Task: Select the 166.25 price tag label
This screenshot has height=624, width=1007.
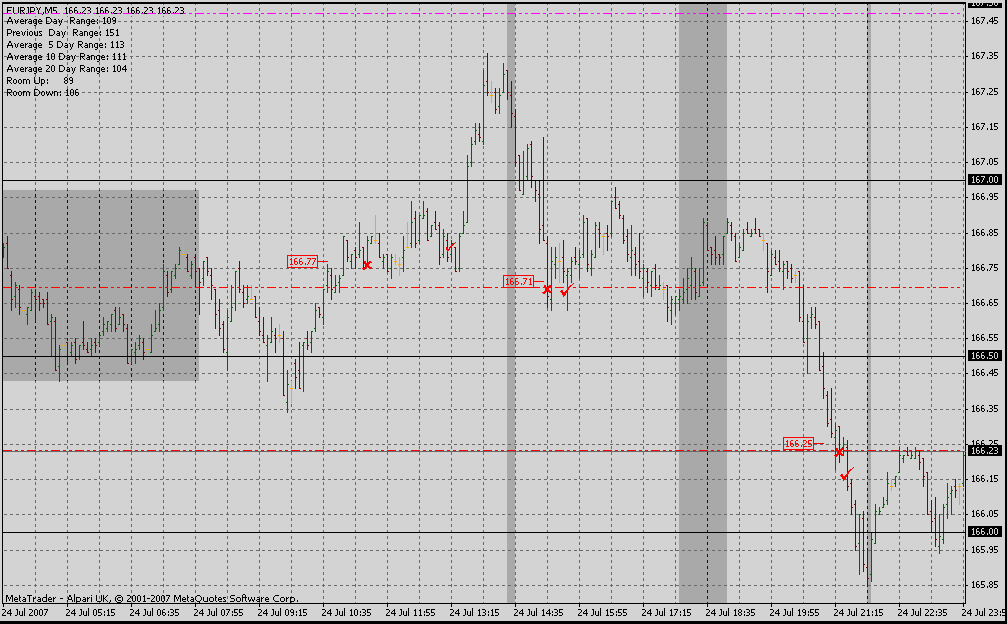Action: pyautogui.click(x=798, y=444)
